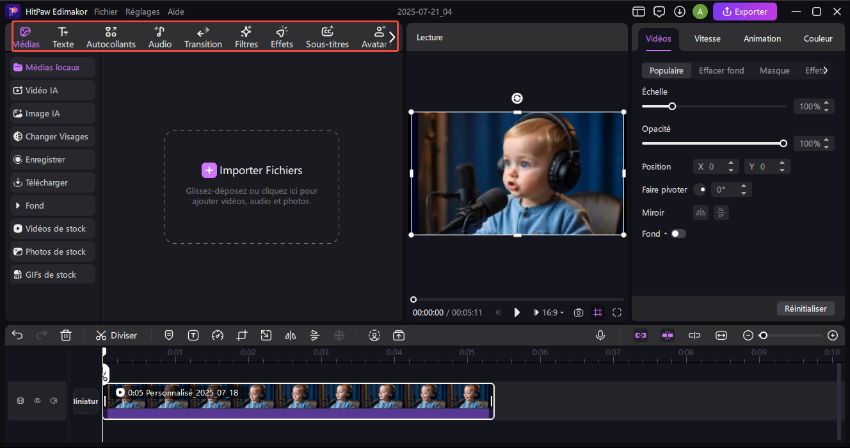Open Image IA in the sidebar
The height and width of the screenshot is (448, 850).
(52, 113)
